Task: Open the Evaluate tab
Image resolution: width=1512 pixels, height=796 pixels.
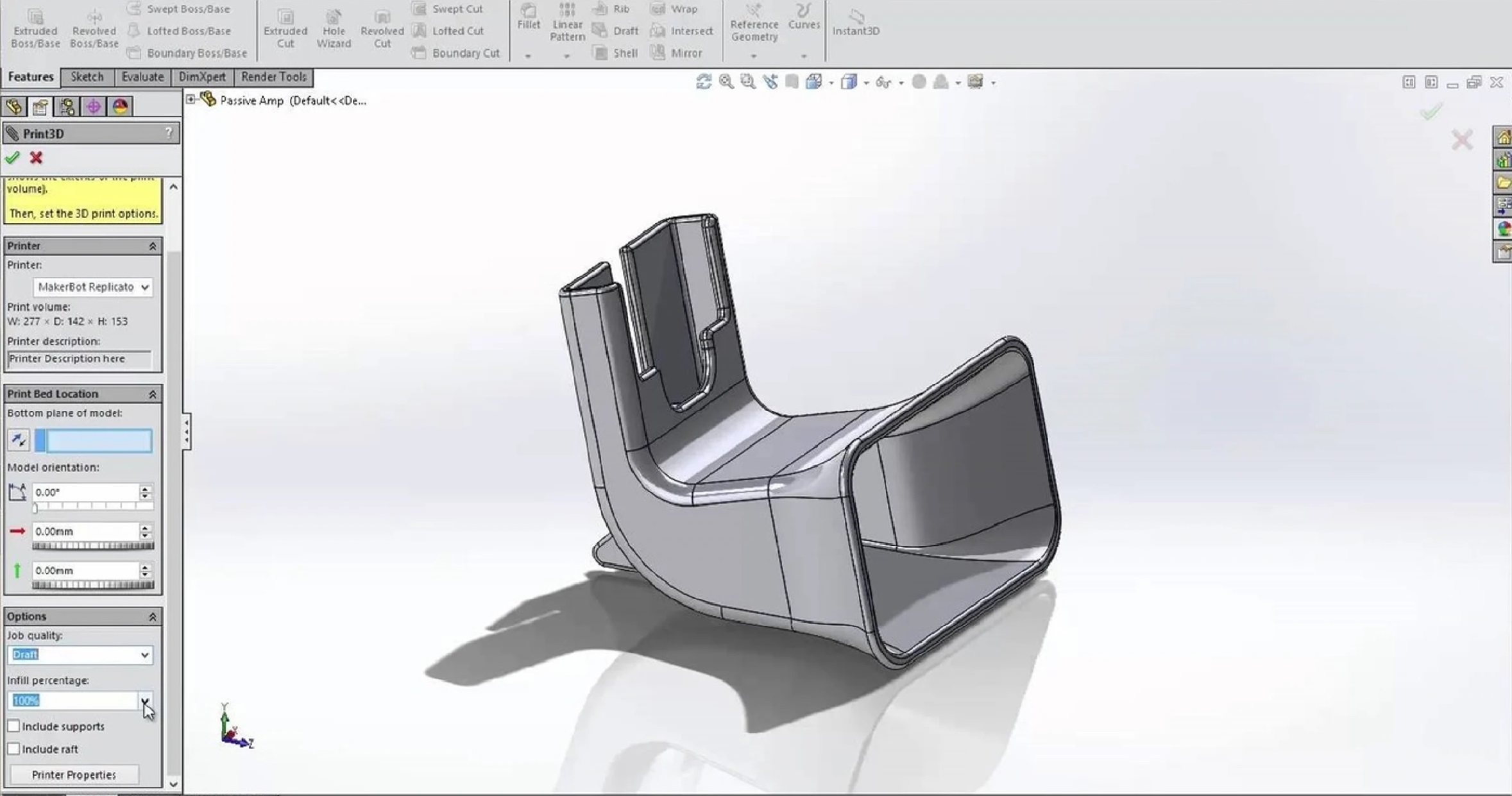Action: point(142,76)
